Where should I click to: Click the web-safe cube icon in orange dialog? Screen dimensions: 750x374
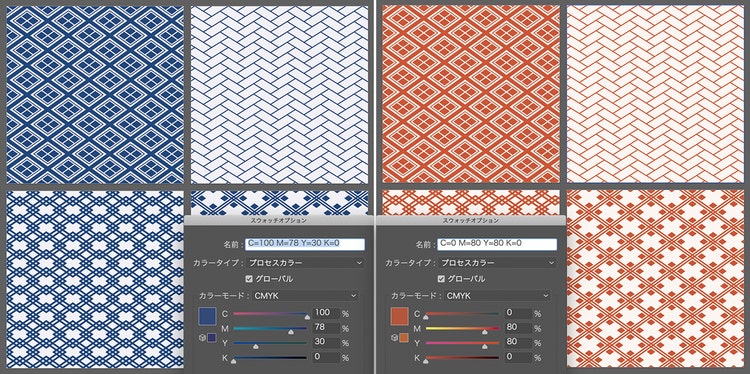[394, 338]
